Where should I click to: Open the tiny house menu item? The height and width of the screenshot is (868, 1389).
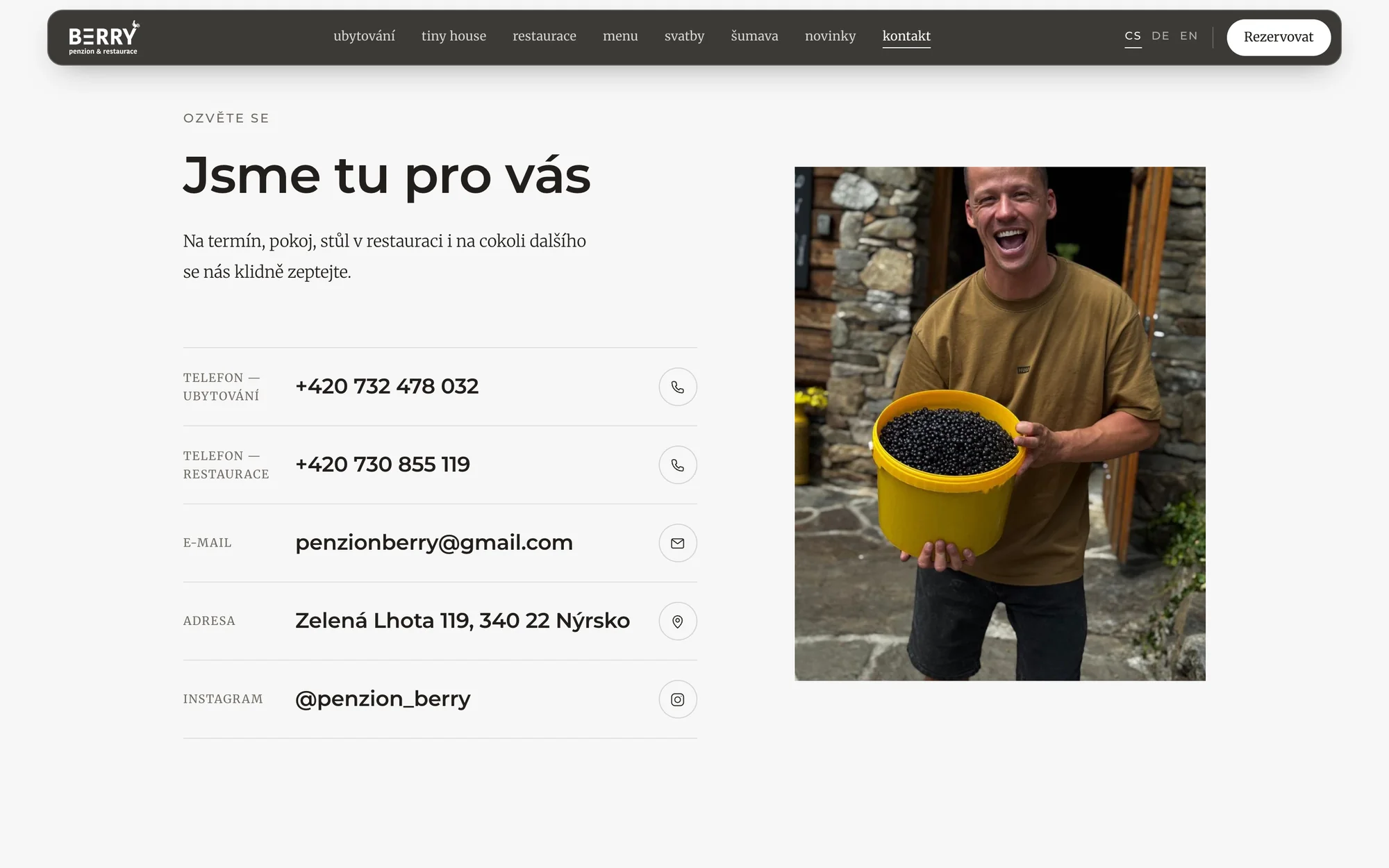(454, 36)
